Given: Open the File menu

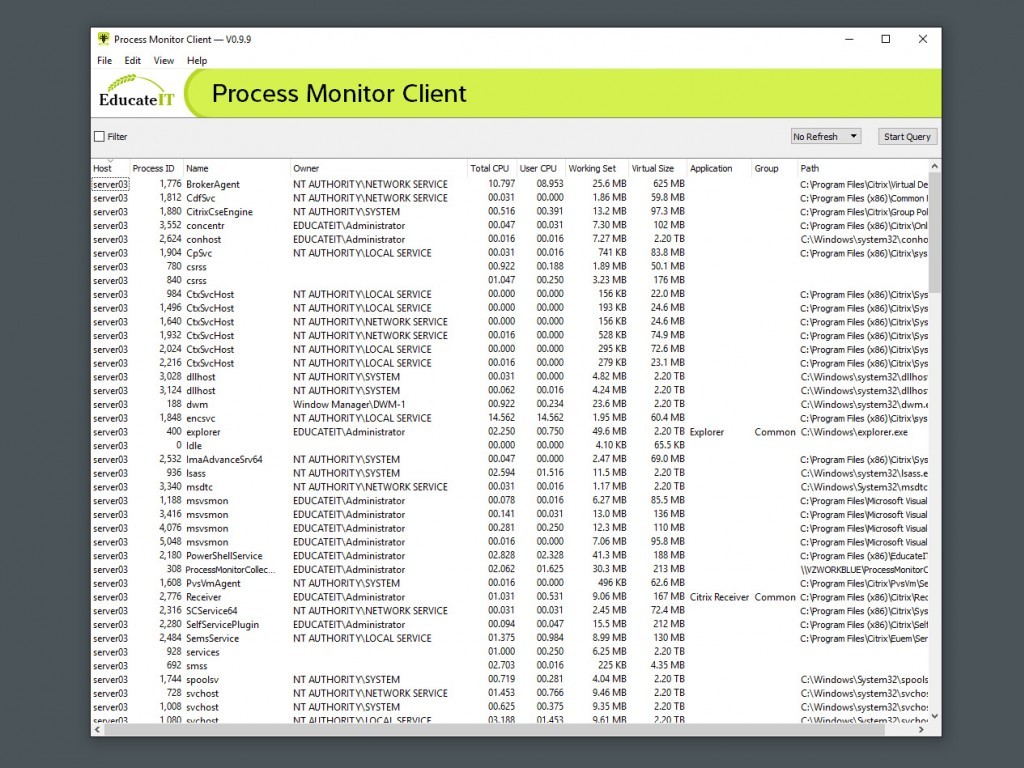Looking at the screenshot, I should point(104,61).
